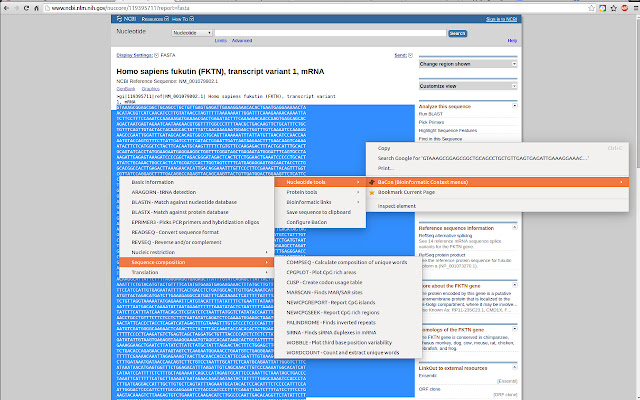Open the GenBank view link

click(x=126, y=89)
